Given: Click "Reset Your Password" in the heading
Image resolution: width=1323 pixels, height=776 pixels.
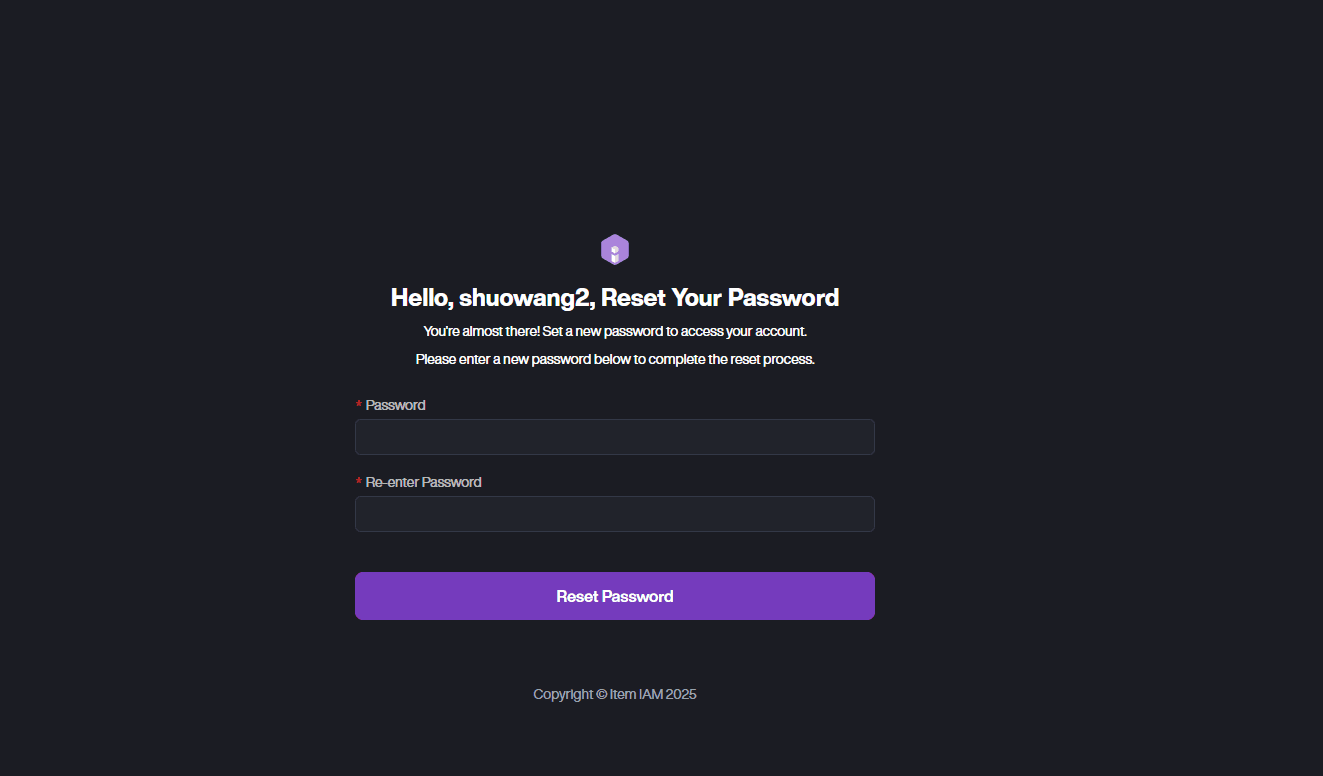Looking at the screenshot, I should [720, 298].
